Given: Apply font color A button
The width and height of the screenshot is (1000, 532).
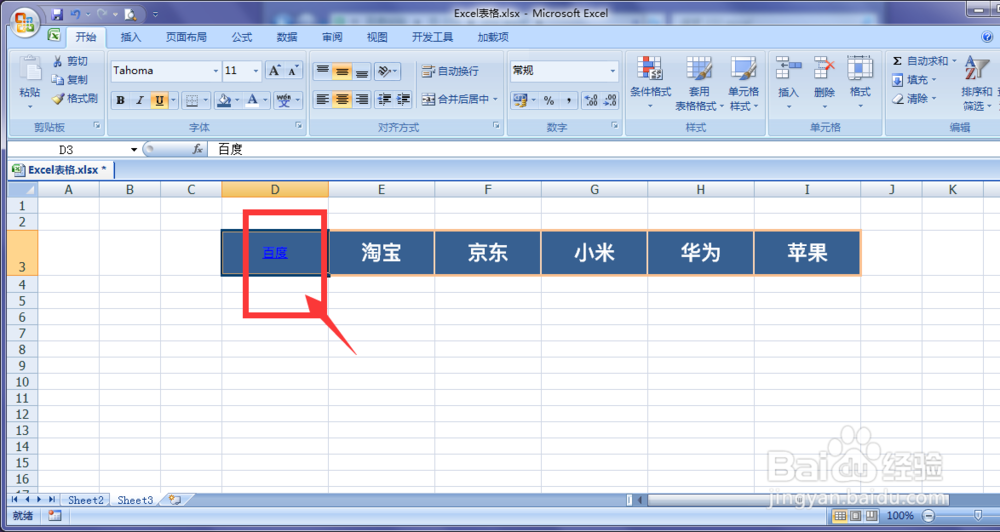Looking at the screenshot, I should [253, 100].
